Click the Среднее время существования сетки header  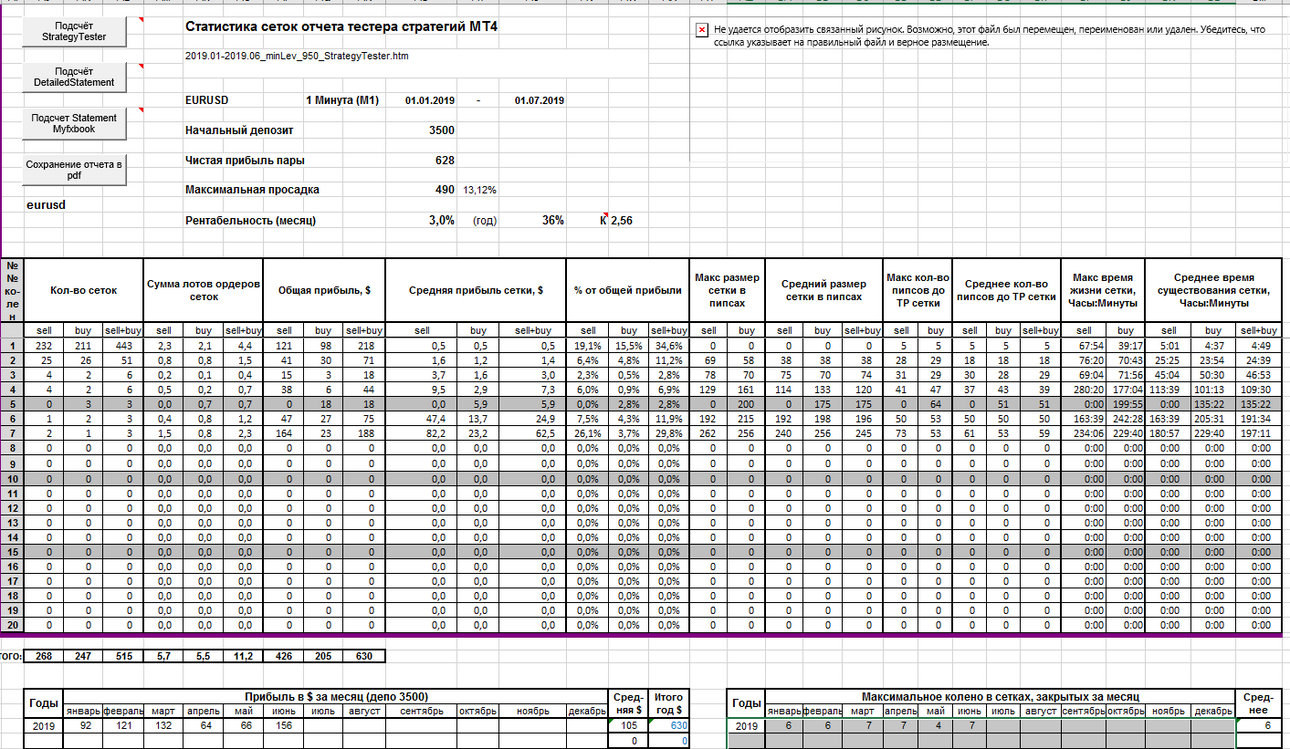click(1212, 290)
